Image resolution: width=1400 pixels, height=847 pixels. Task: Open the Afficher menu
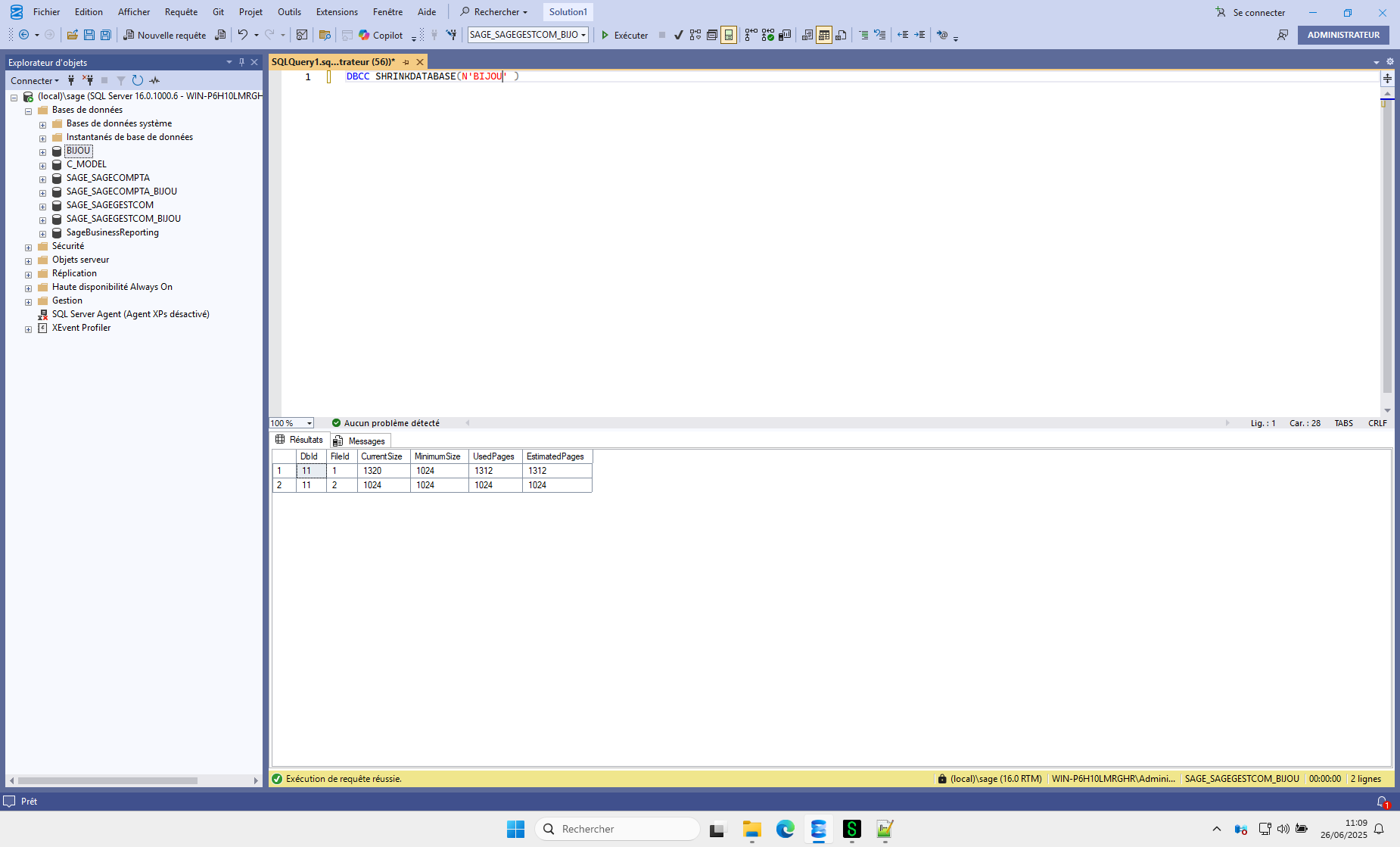tap(134, 11)
